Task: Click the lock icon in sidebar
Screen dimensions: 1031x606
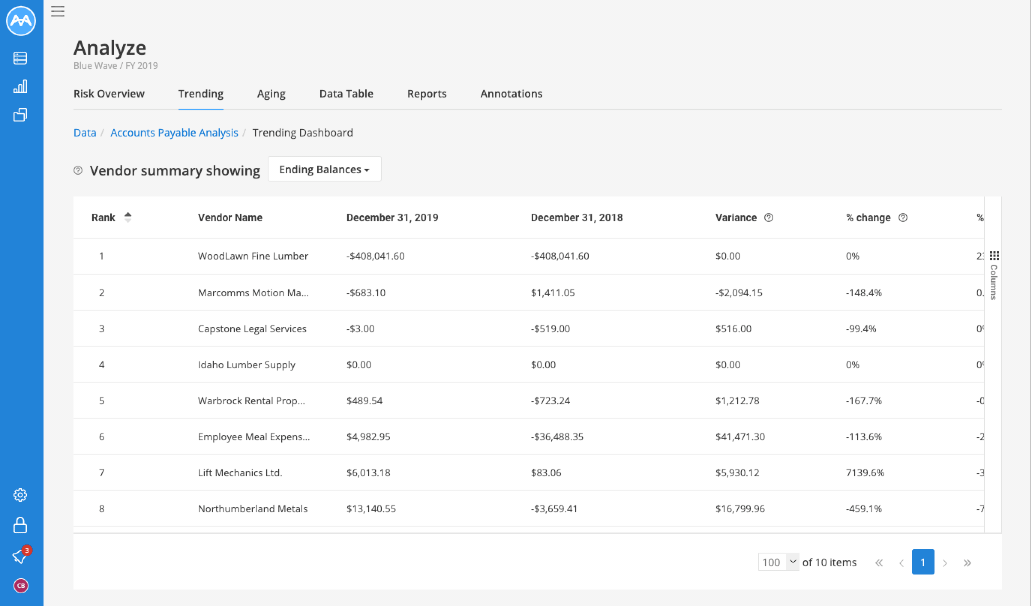Action: [x=20, y=525]
